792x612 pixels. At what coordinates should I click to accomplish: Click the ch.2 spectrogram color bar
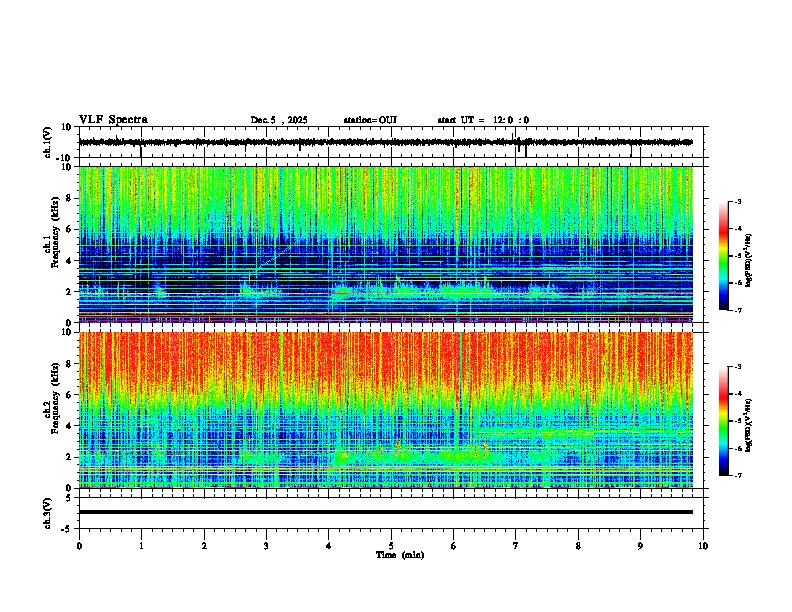click(x=724, y=421)
